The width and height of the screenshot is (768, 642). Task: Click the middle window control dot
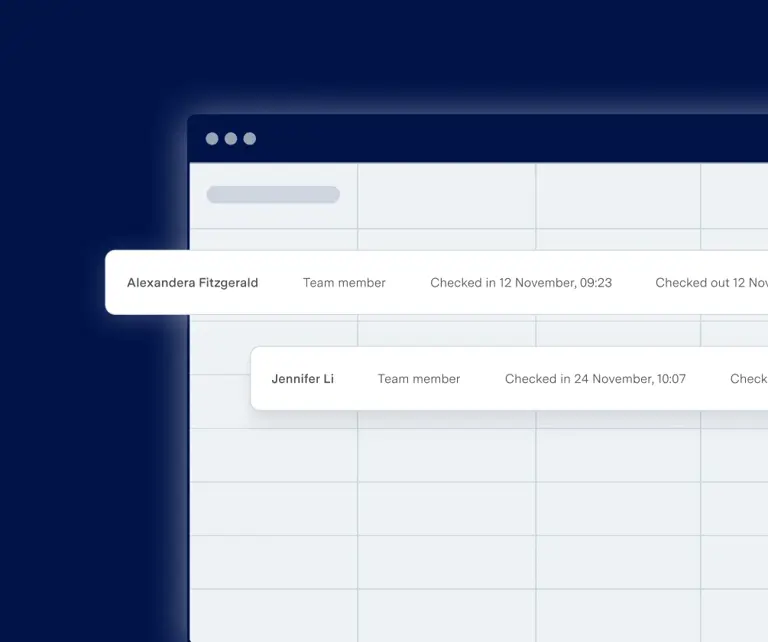click(231, 139)
